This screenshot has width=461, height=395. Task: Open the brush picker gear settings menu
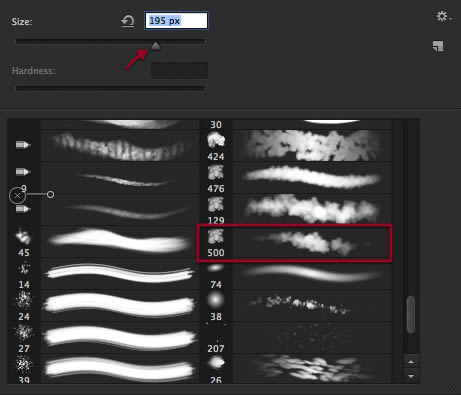pos(444,16)
